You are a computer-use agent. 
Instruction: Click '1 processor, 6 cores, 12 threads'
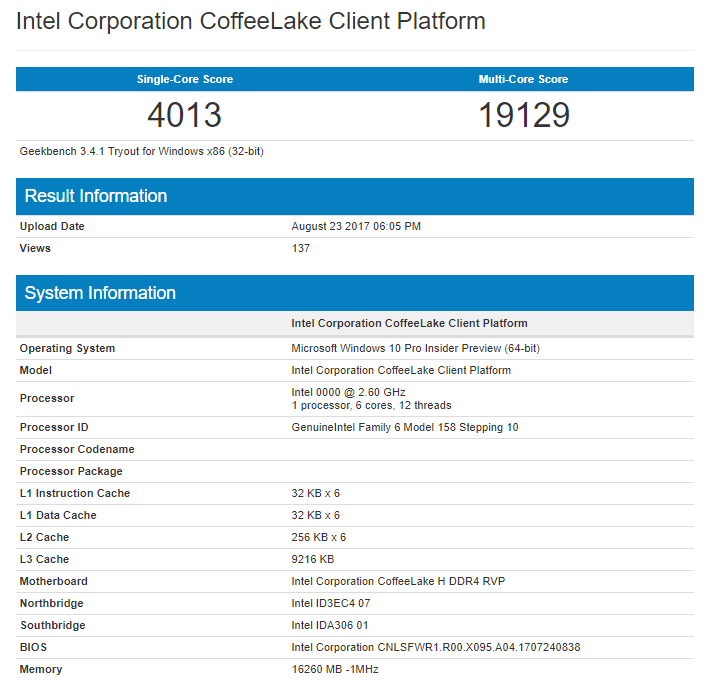pos(371,405)
